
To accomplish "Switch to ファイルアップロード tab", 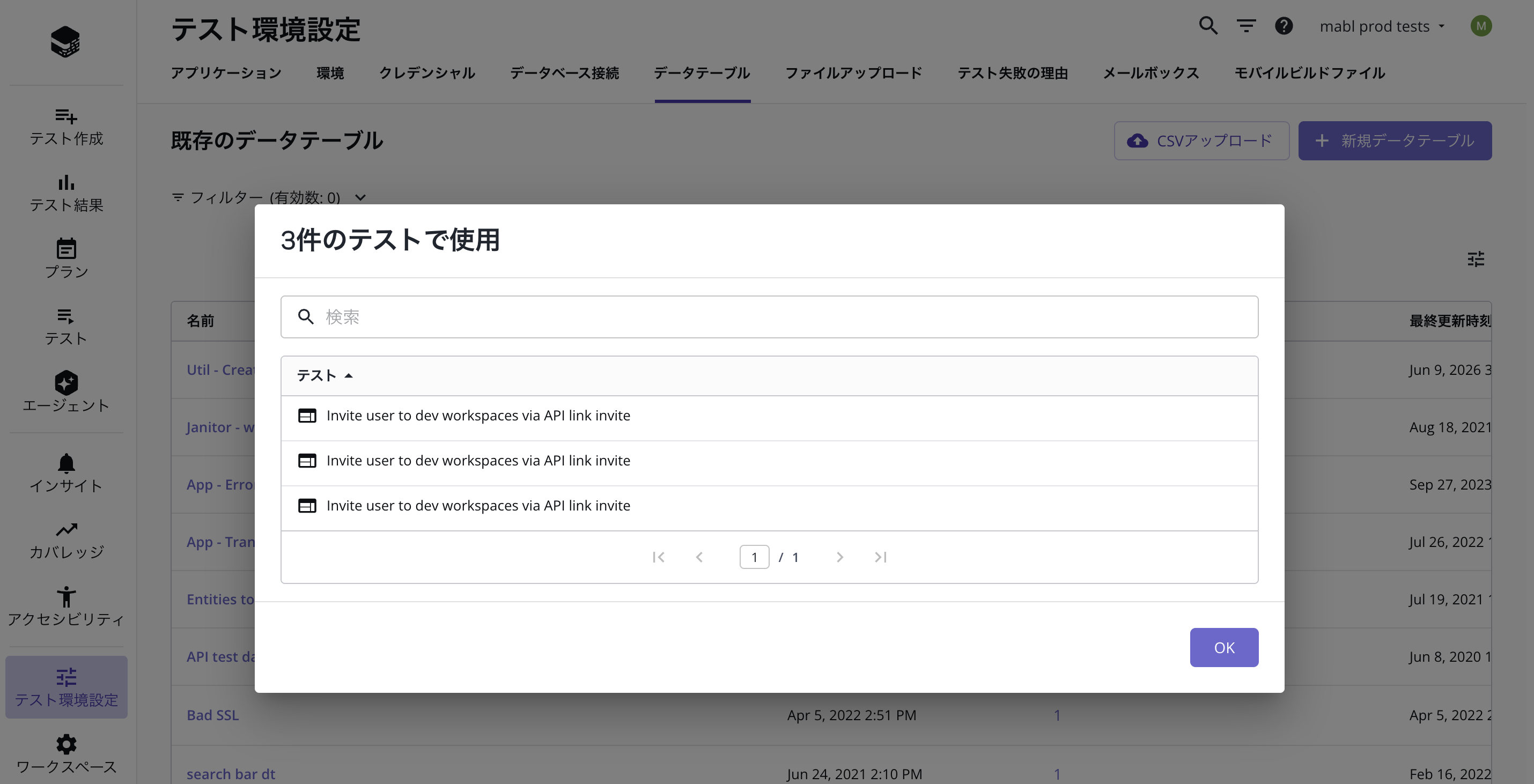I will point(854,73).
